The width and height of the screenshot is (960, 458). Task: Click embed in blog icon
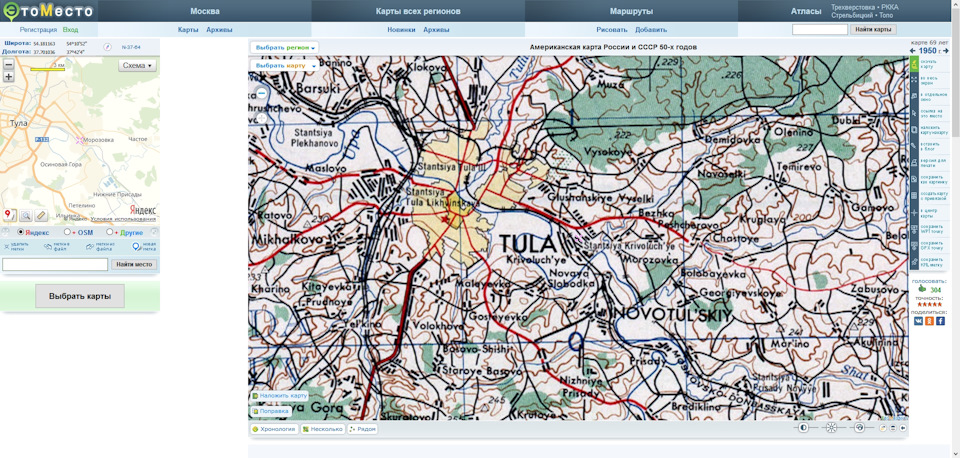point(913,146)
